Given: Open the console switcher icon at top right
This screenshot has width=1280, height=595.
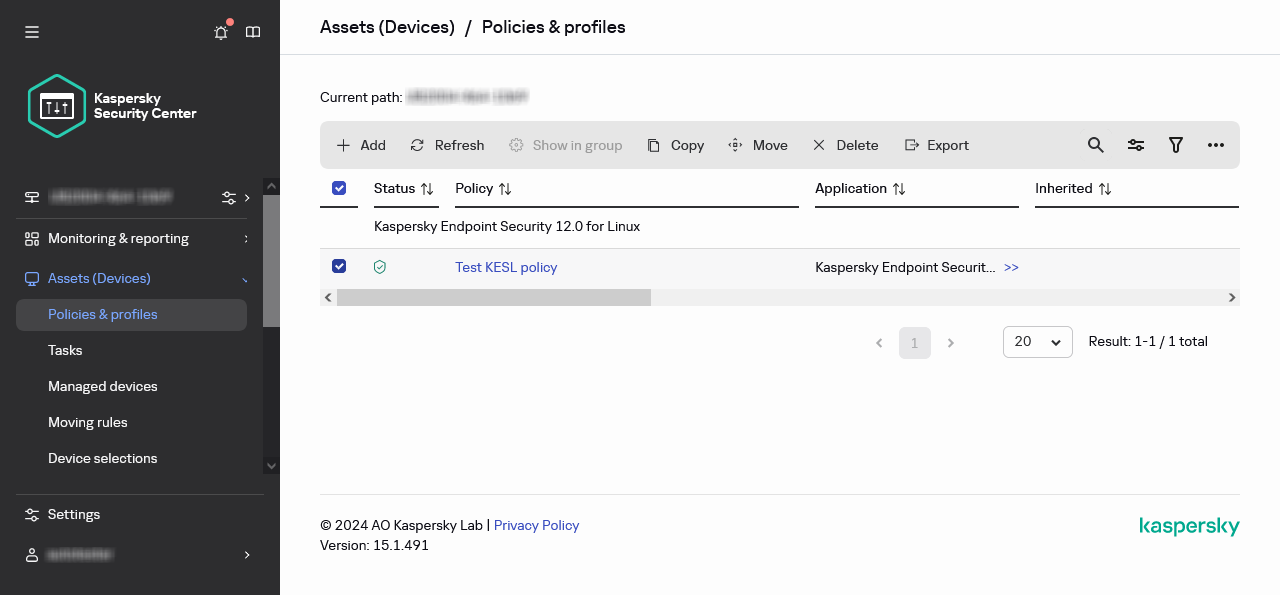Looking at the screenshot, I should click(x=253, y=32).
